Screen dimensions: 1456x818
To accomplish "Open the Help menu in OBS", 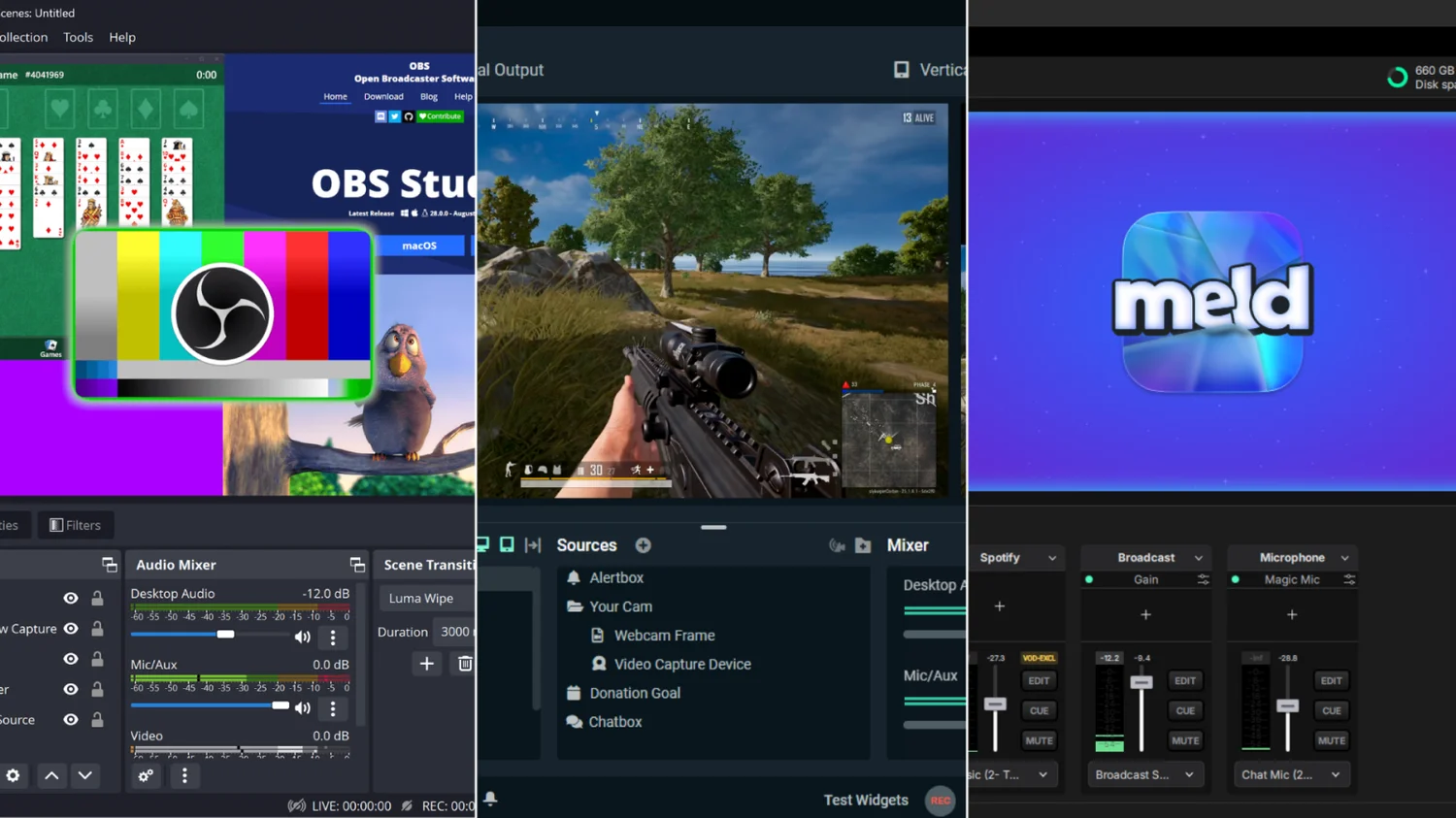I will (122, 37).
